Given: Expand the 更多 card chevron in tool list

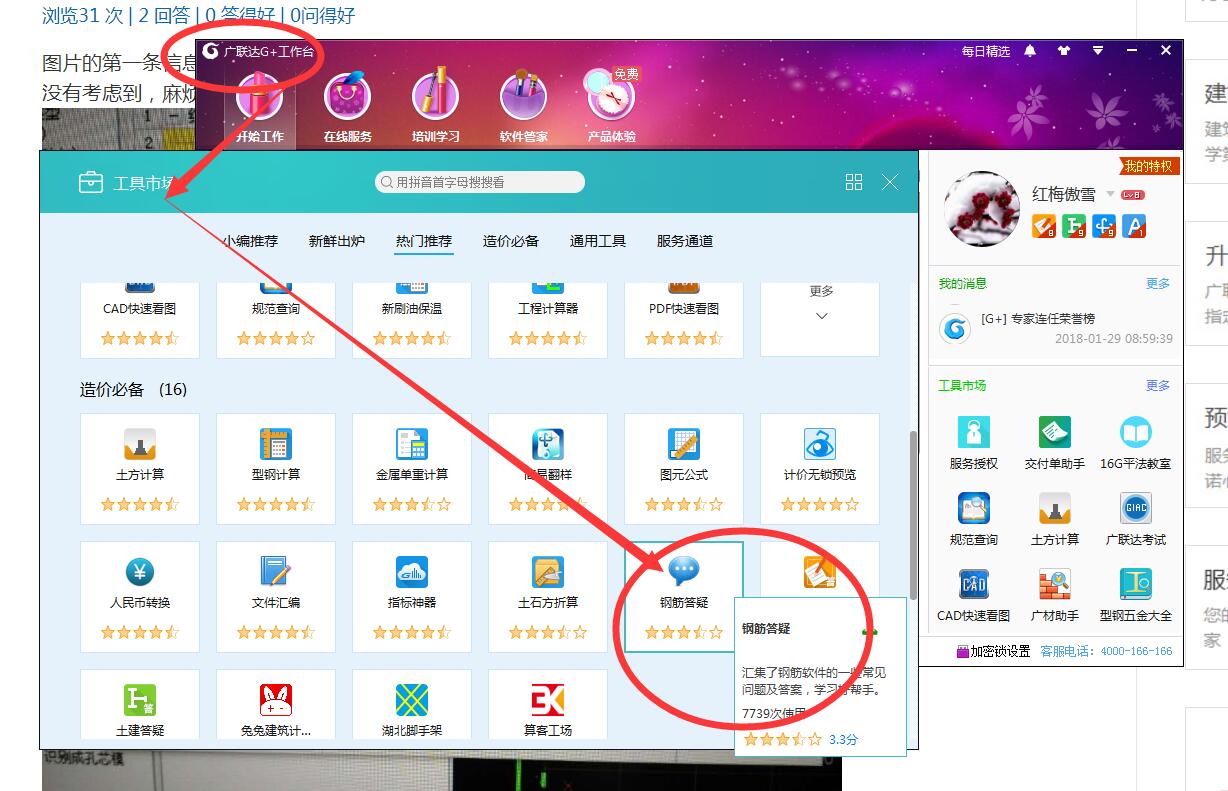Looking at the screenshot, I should pyautogui.click(x=821, y=316).
